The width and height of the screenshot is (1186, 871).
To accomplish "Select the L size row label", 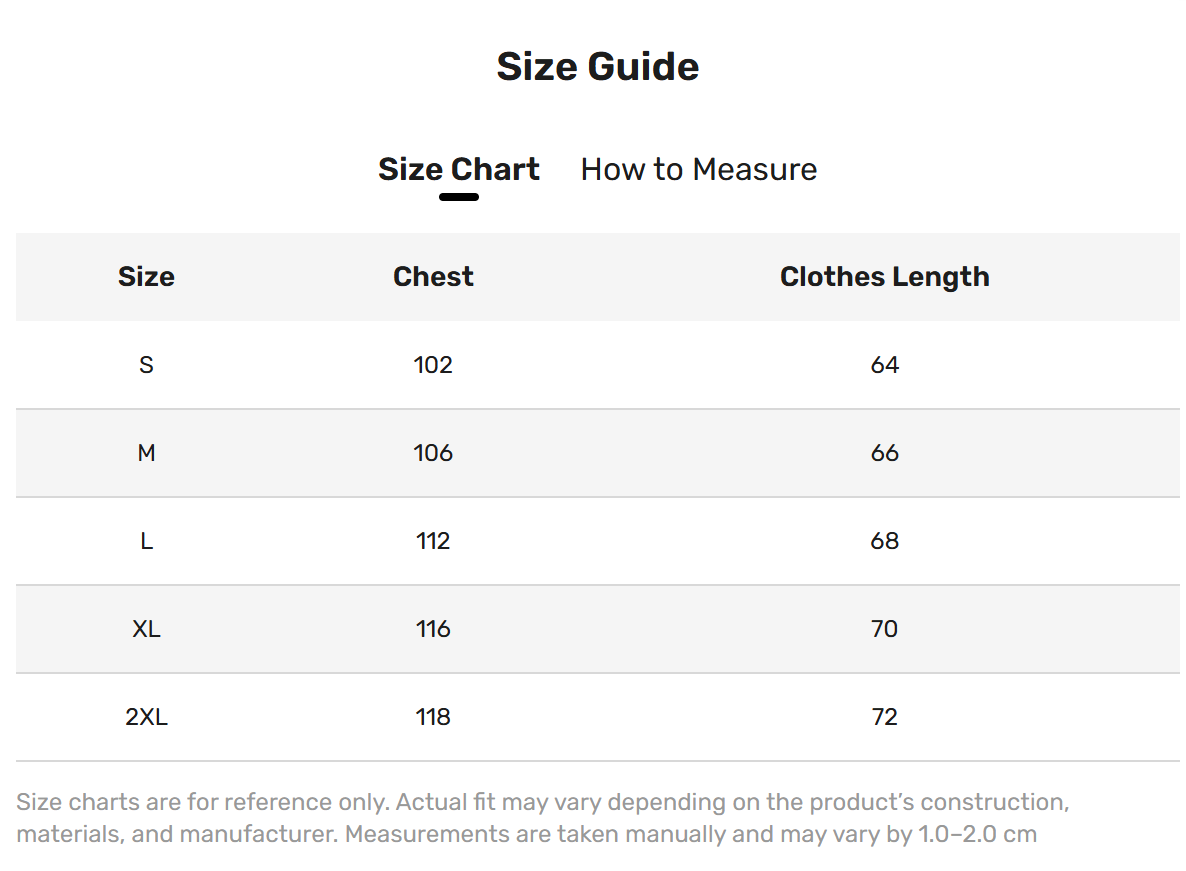I will (x=146, y=541).
